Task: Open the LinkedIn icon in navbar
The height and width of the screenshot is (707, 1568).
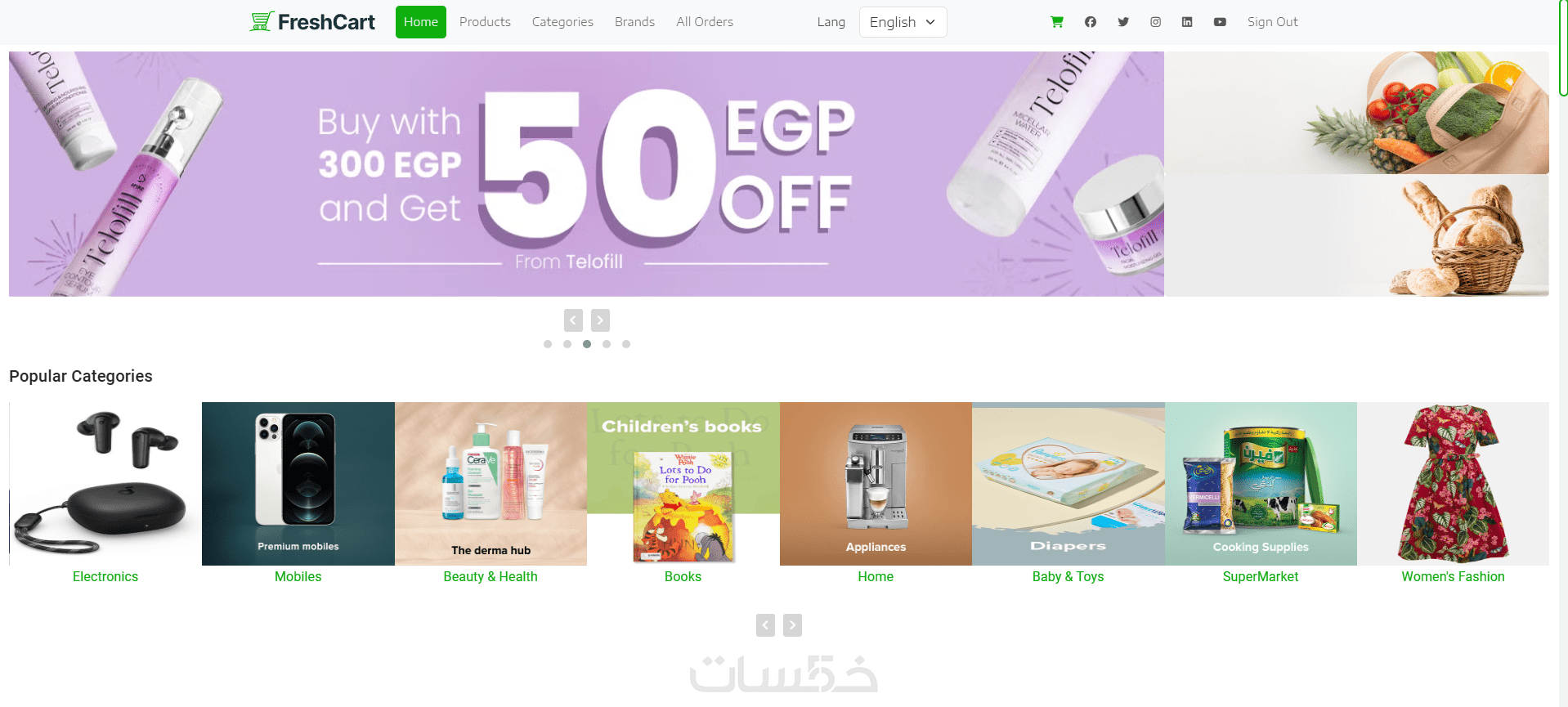Action: pos(1187,22)
